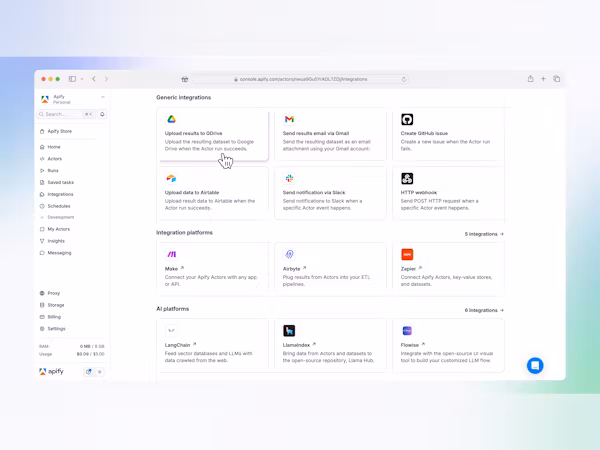Click the Zapier logo icon
Image resolution: width=600 pixels, height=450 pixels.
407,254
